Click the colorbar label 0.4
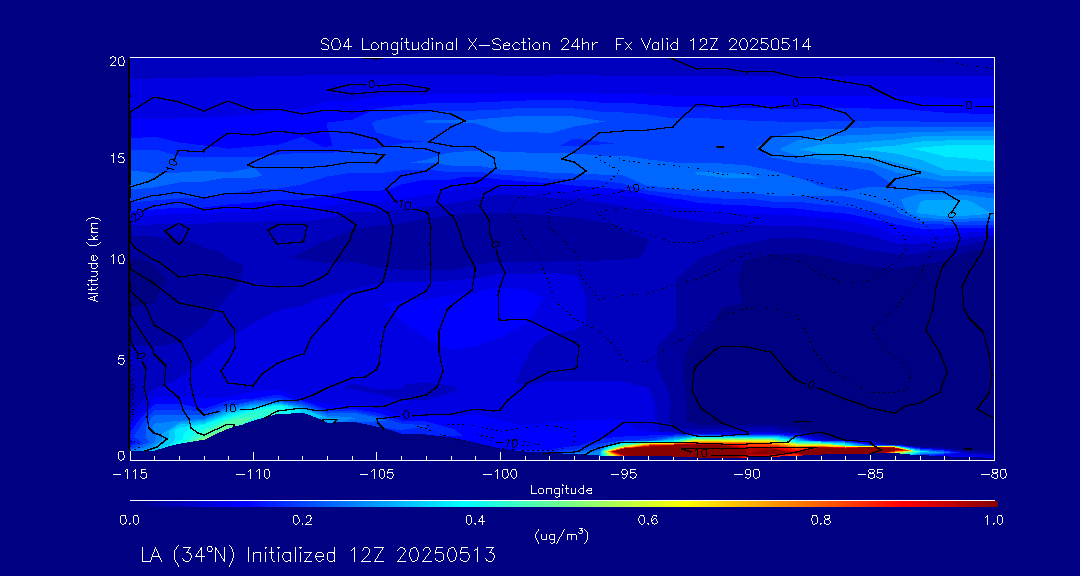 tap(475, 520)
